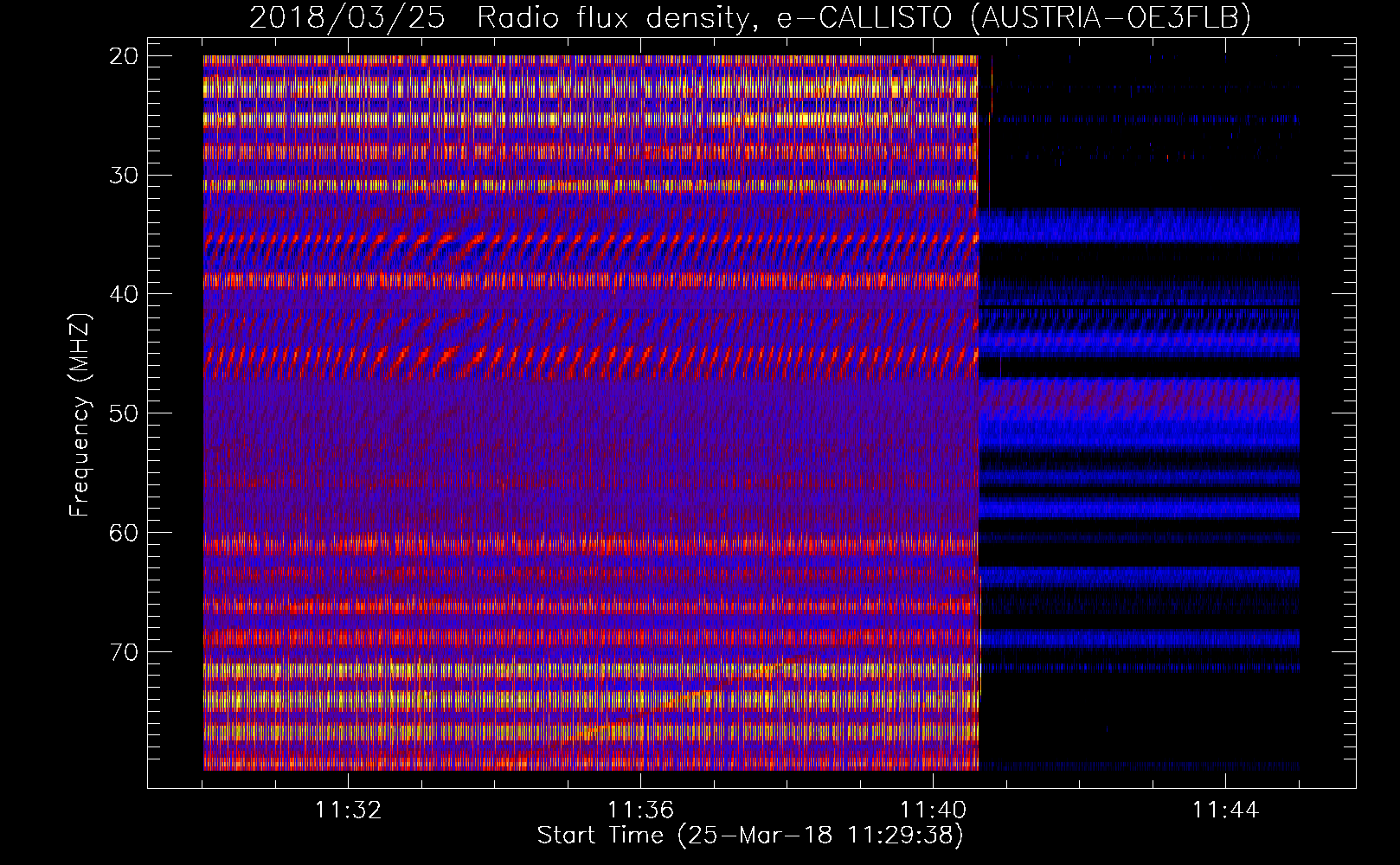
Task: Click the 'Frequency (MHZ)' axis label
Action: pyautogui.click(x=80, y=415)
